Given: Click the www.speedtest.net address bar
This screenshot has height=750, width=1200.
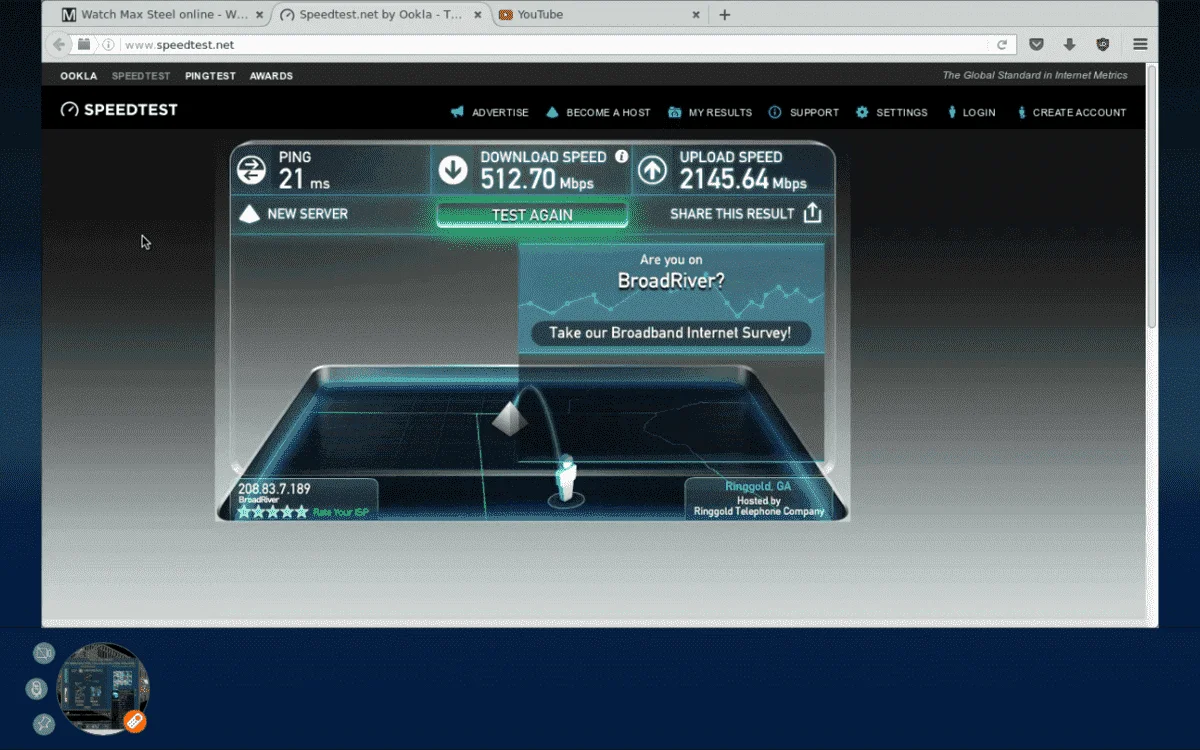Looking at the screenshot, I should coord(555,45).
